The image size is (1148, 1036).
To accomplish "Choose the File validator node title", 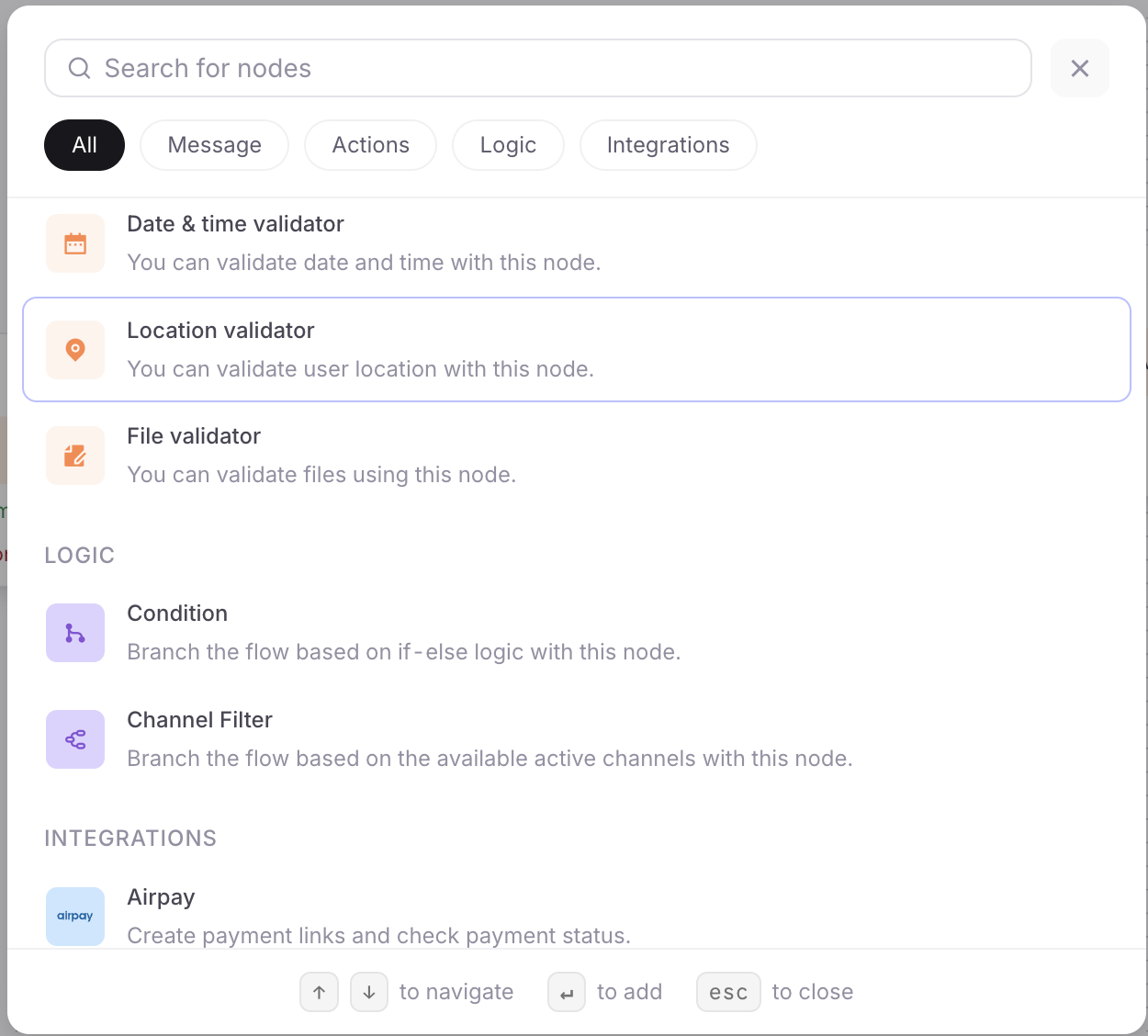I will pos(194,436).
